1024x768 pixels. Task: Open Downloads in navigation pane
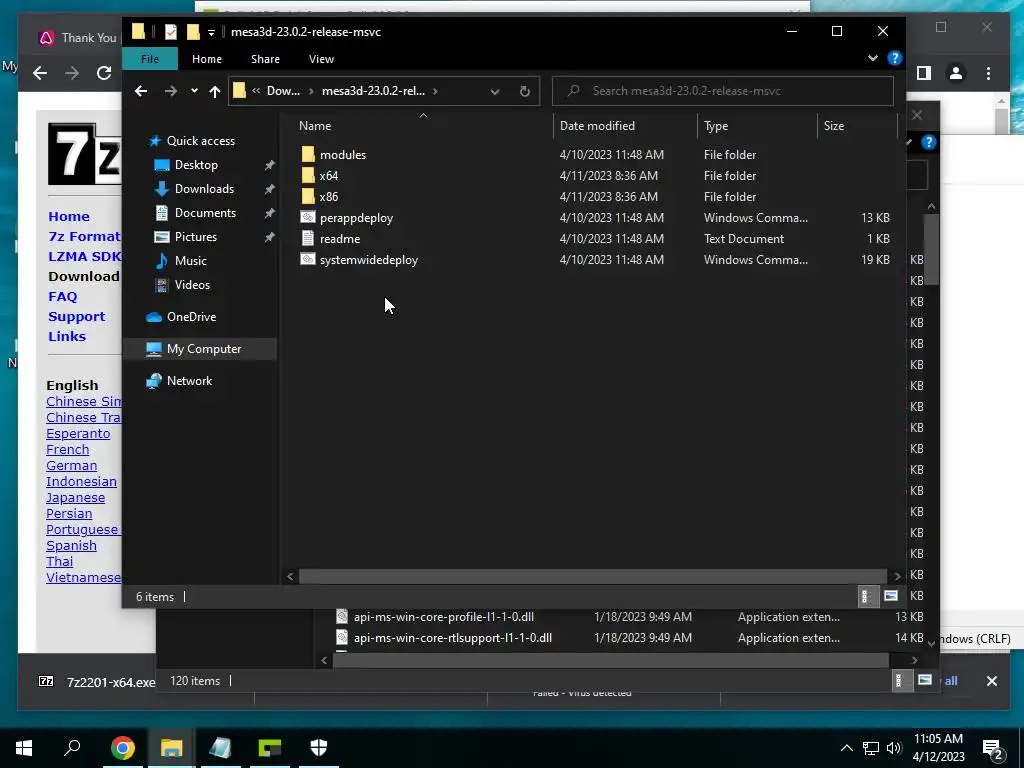(204, 189)
